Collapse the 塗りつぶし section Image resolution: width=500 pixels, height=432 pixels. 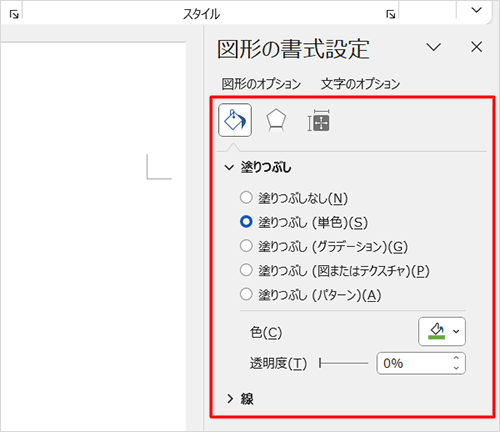pos(229,167)
